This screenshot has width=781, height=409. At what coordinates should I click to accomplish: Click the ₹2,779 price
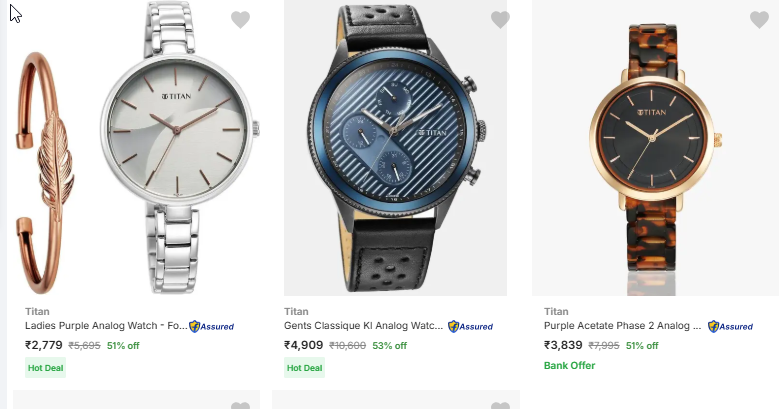click(x=44, y=346)
